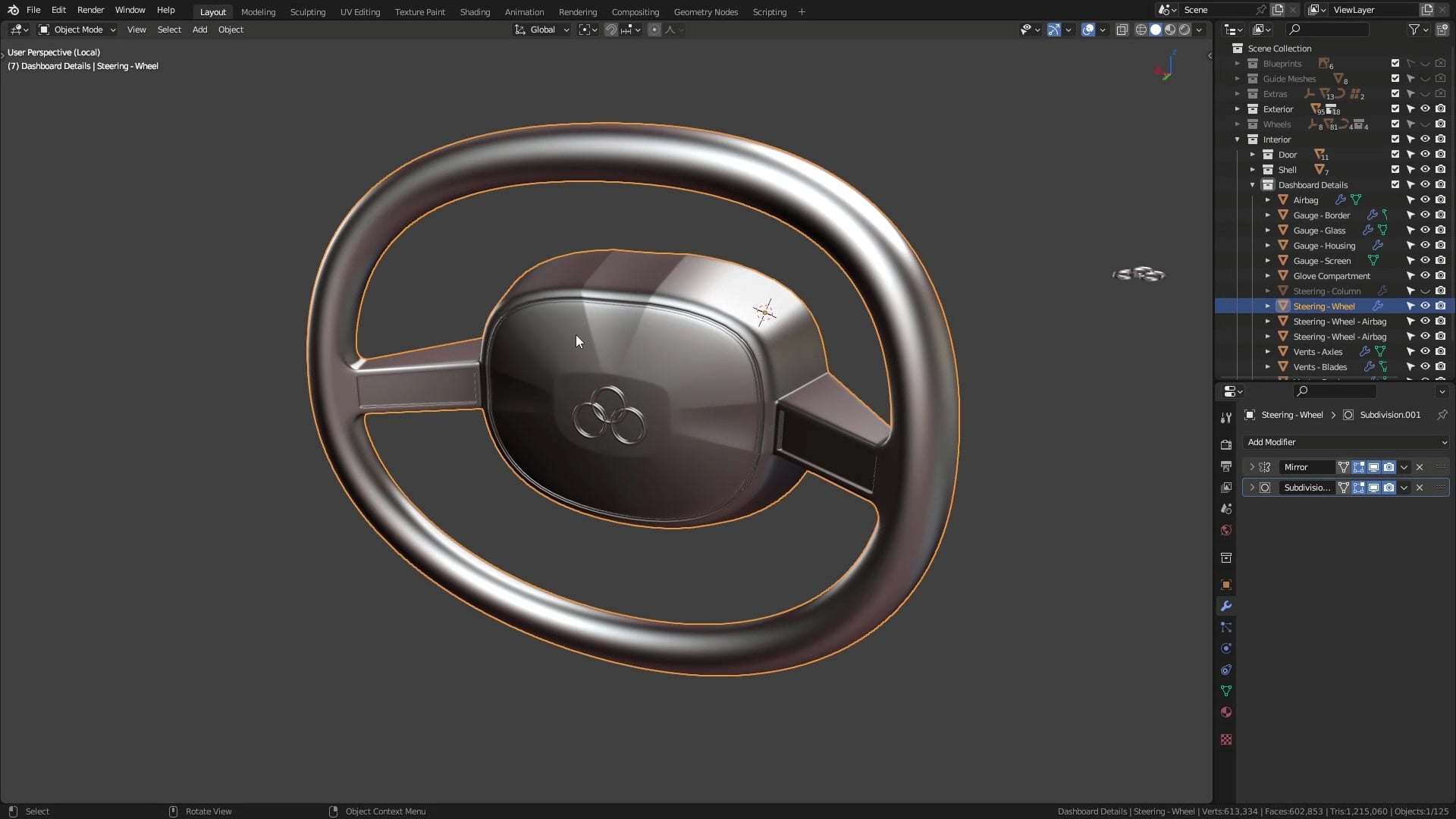Uncheck the Exterior collection checkbox

tap(1395, 109)
